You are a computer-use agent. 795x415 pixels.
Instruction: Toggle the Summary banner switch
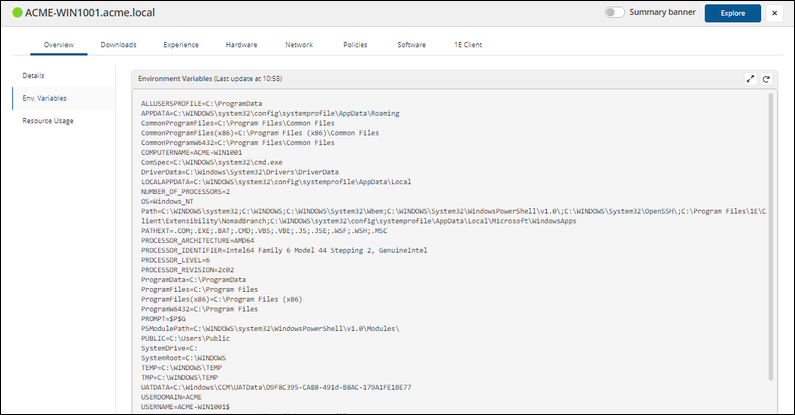click(614, 13)
